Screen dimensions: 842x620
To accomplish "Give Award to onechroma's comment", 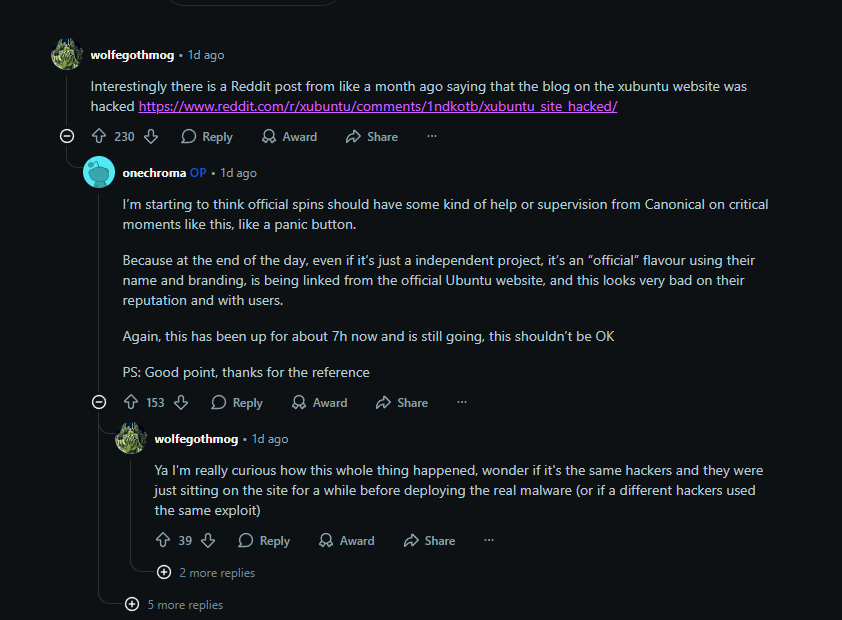I will 319,403.
